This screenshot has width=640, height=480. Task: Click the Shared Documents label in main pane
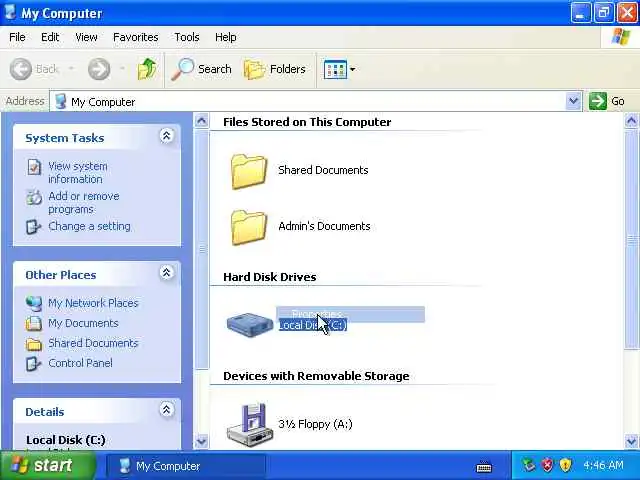(x=323, y=170)
